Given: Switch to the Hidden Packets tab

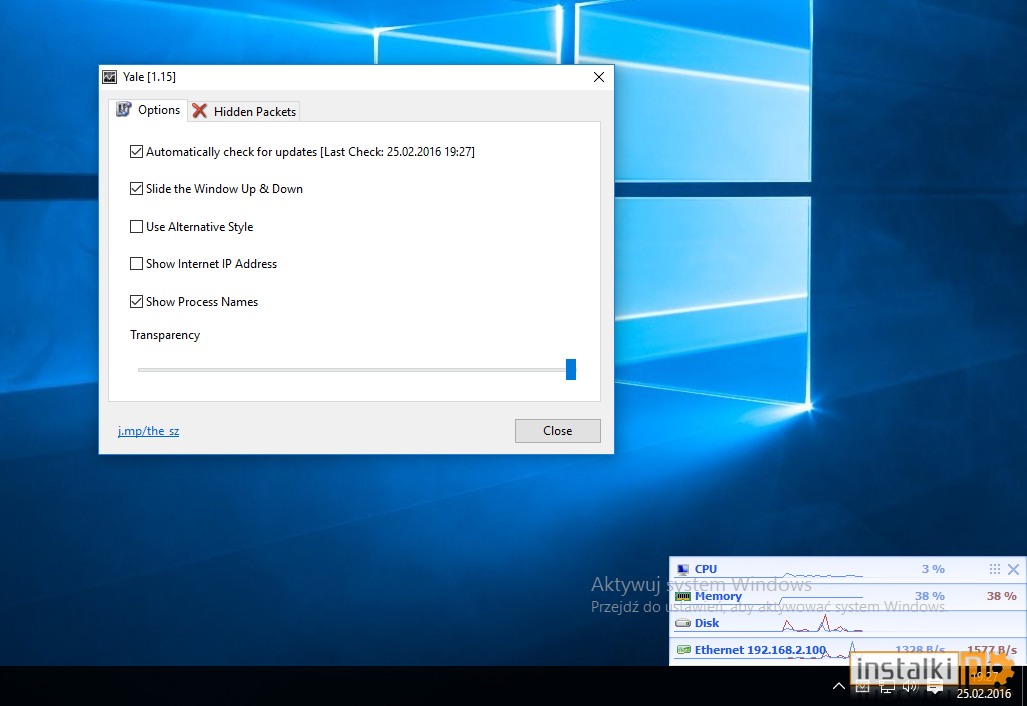Looking at the screenshot, I should coord(244,111).
